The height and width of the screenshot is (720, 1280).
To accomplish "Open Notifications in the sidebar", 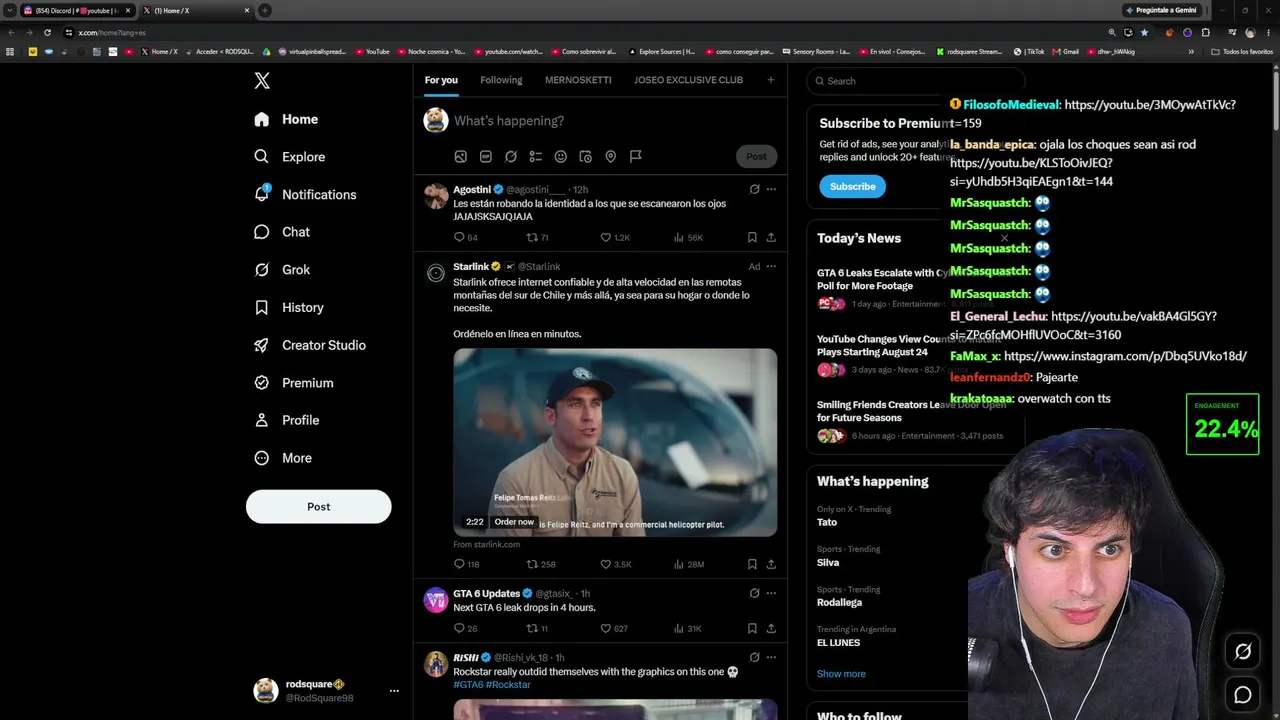I will [x=305, y=194].
